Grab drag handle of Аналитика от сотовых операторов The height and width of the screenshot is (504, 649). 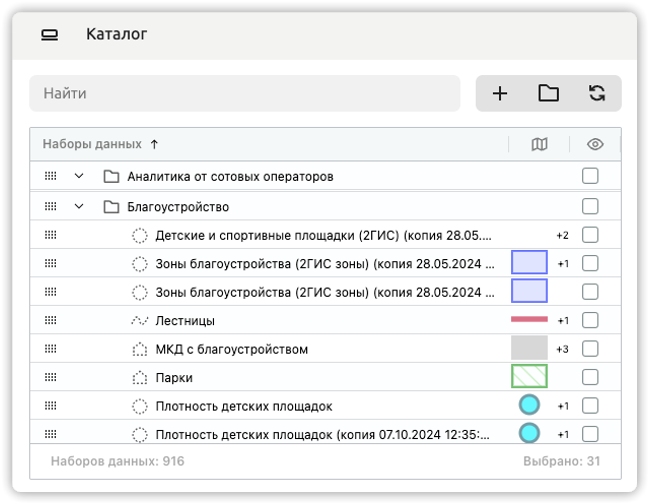pyautogui.click(x=50, y=176)
